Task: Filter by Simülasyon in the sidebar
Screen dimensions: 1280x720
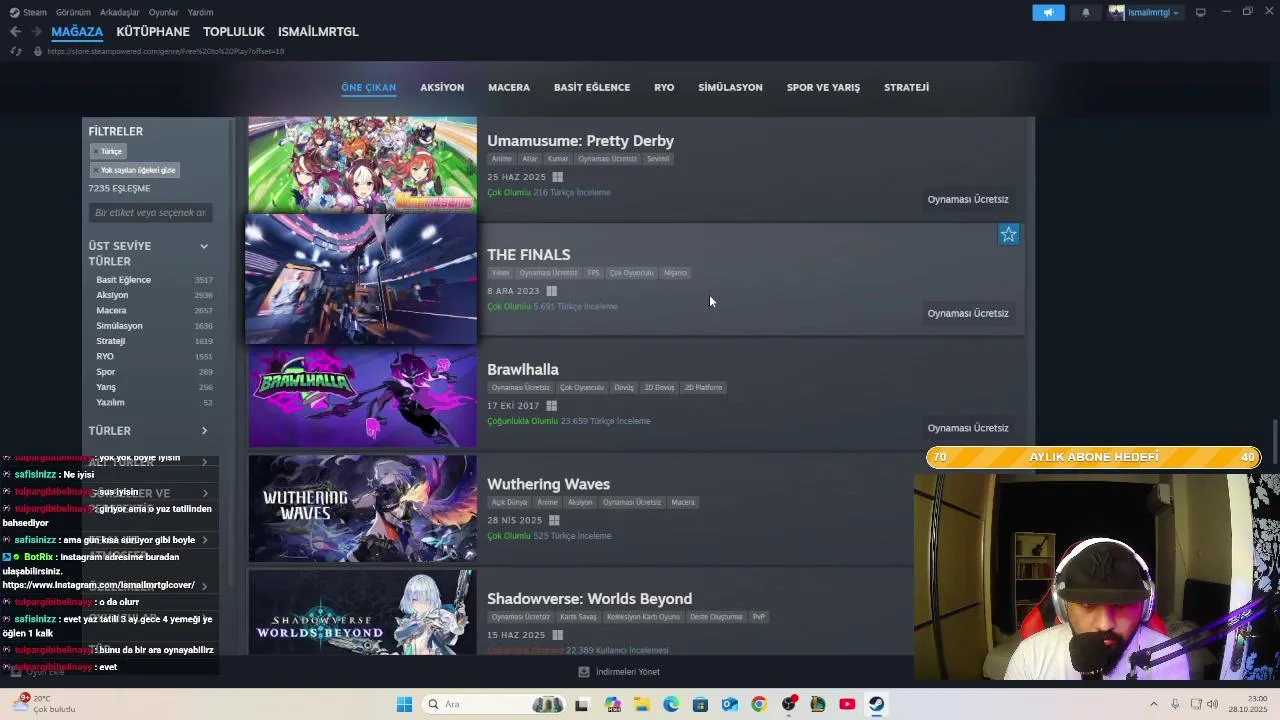Action: tap(119, 326)
